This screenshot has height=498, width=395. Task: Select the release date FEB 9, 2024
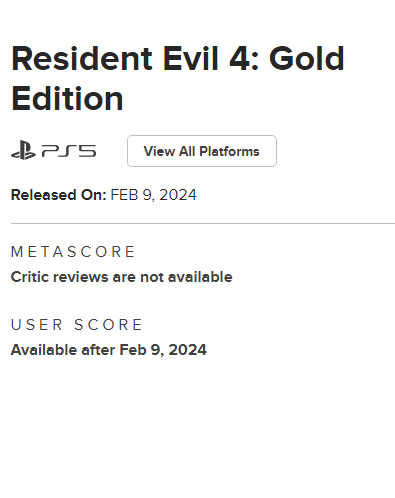pos(153,195)
